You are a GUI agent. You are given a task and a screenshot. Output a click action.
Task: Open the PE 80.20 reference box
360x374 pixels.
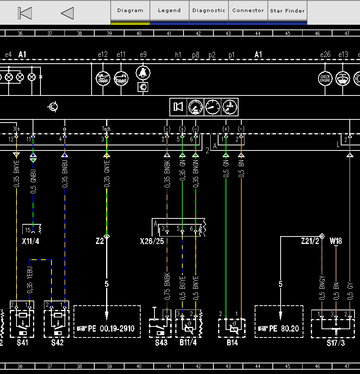279,321
